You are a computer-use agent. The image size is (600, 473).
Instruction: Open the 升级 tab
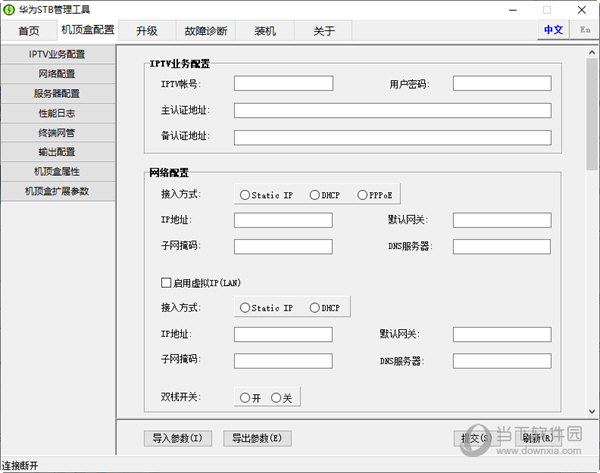(147, 31)
